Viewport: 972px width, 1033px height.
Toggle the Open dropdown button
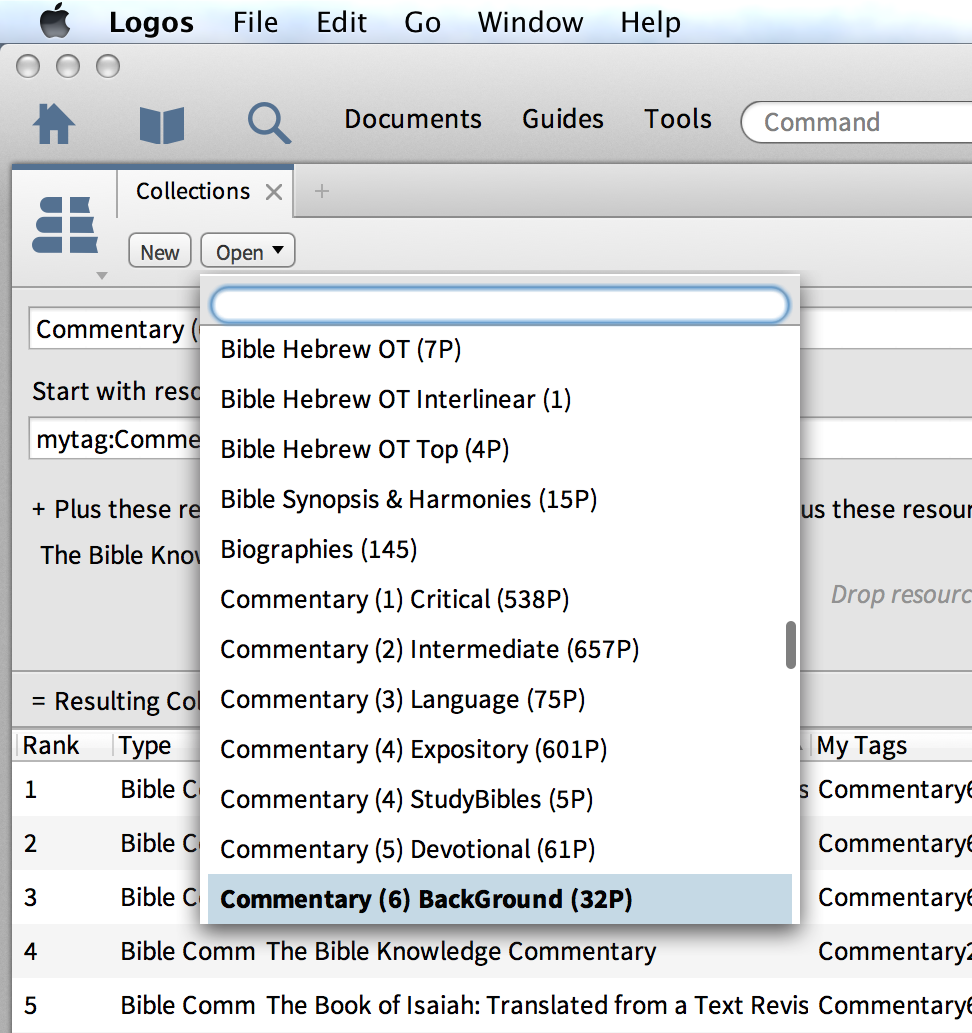pyautogui.click(x=248, y=251)
